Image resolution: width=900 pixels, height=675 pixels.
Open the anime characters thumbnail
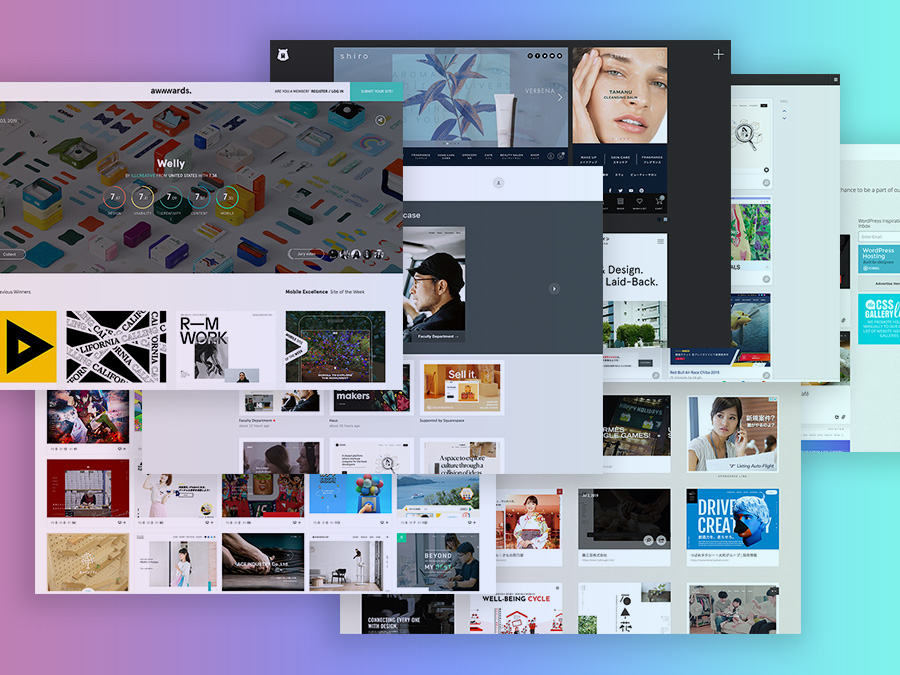(x=87, y=417)
